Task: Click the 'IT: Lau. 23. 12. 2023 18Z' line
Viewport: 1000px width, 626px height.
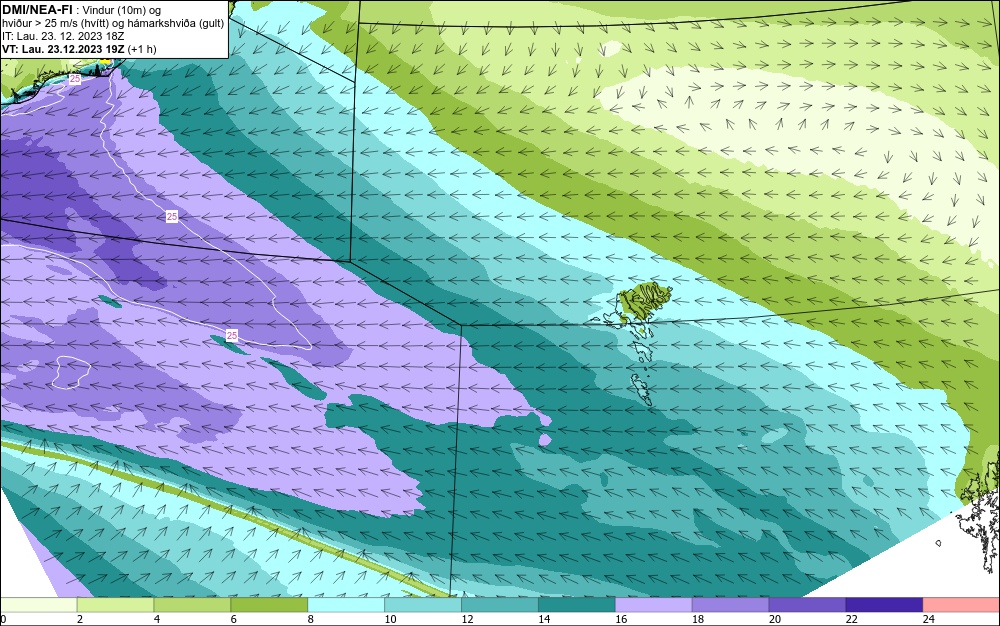Action: 63,36
